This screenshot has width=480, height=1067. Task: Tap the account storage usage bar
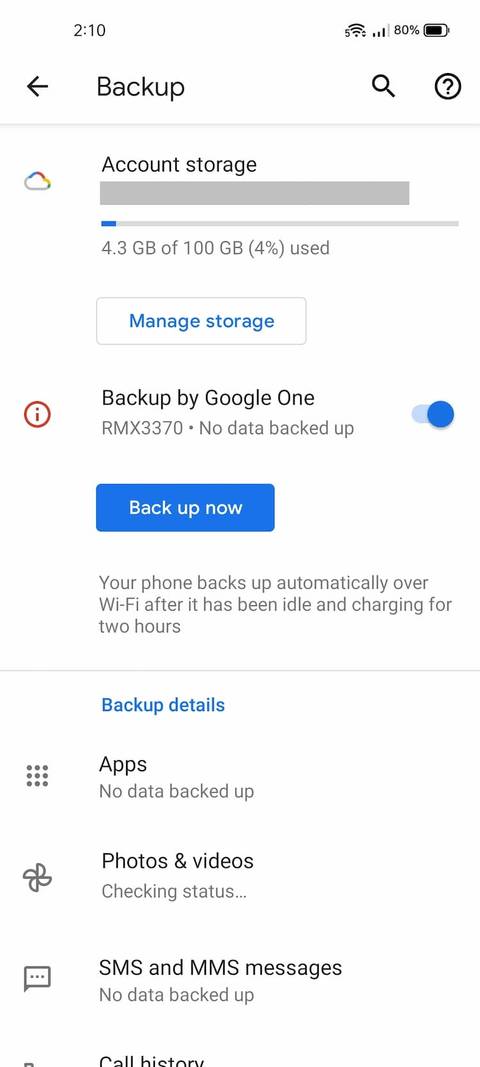click(279, 223)
